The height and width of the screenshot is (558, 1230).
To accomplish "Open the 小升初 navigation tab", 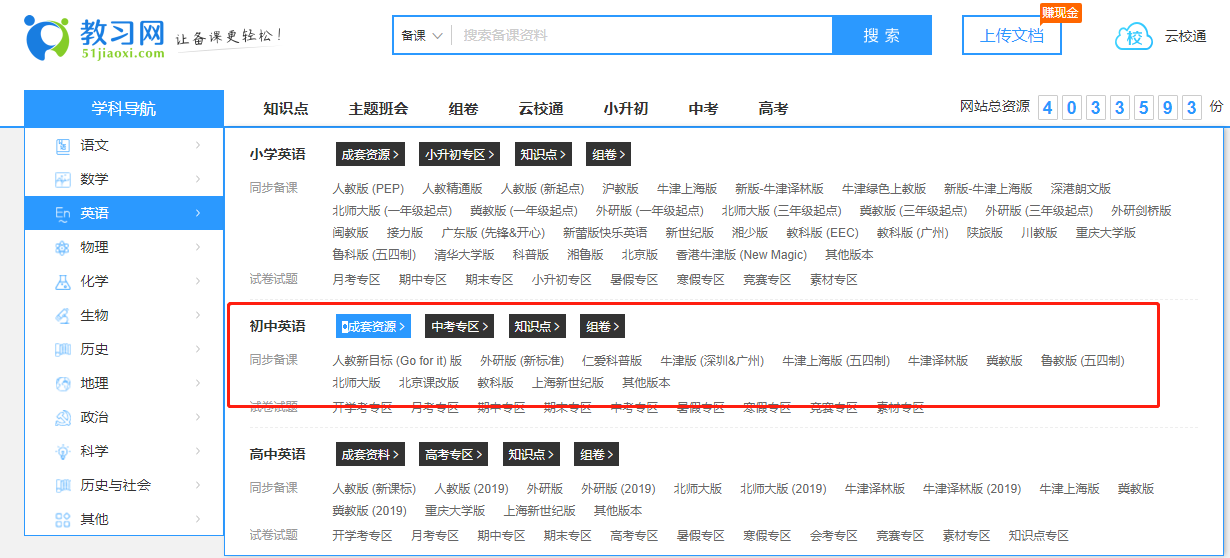I will coord(626,109).
